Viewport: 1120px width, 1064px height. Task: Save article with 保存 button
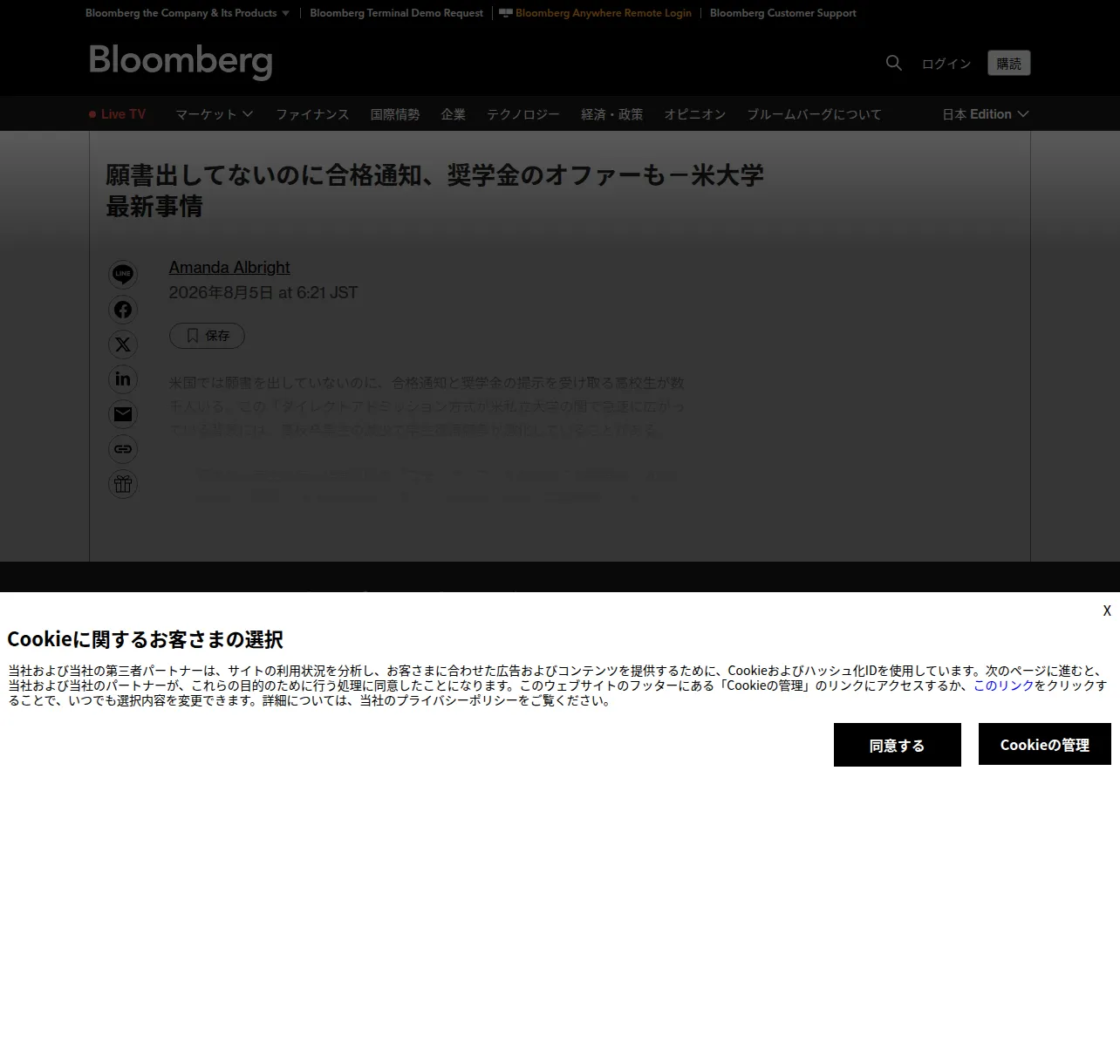[x=207, y=336]
